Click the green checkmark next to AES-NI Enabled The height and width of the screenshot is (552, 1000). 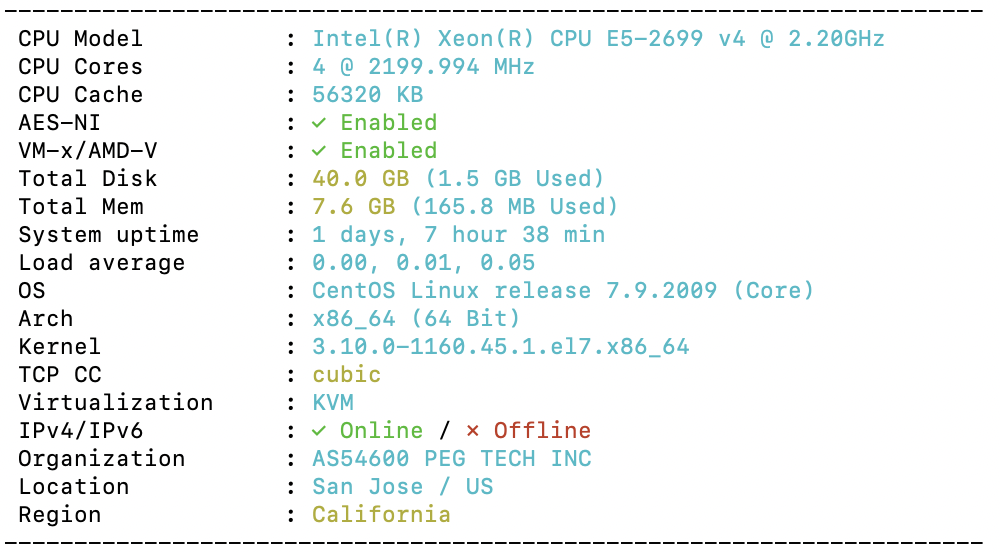pos(319,123)
